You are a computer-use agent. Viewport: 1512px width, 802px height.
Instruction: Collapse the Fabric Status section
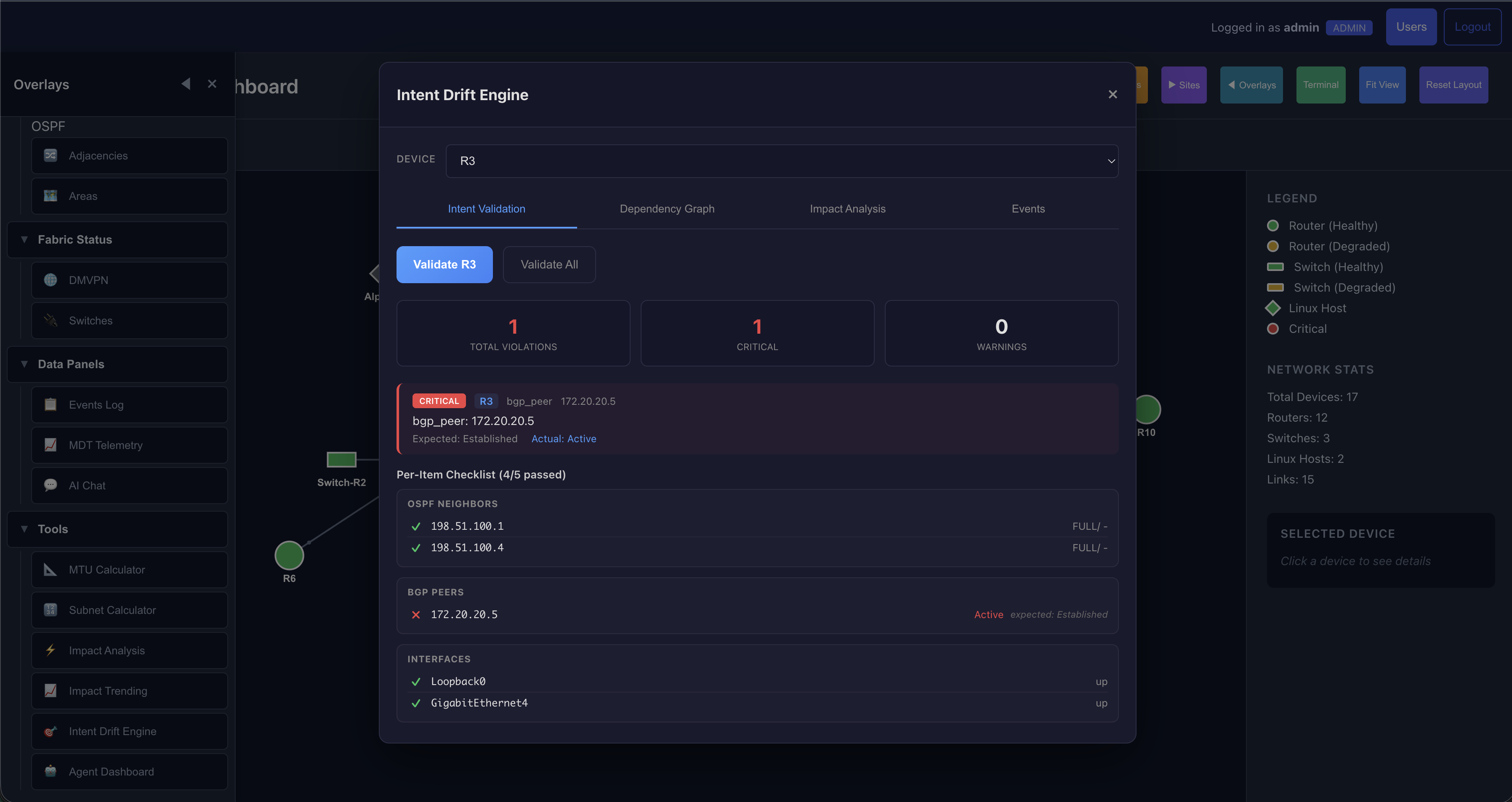[x=117, y=239]
